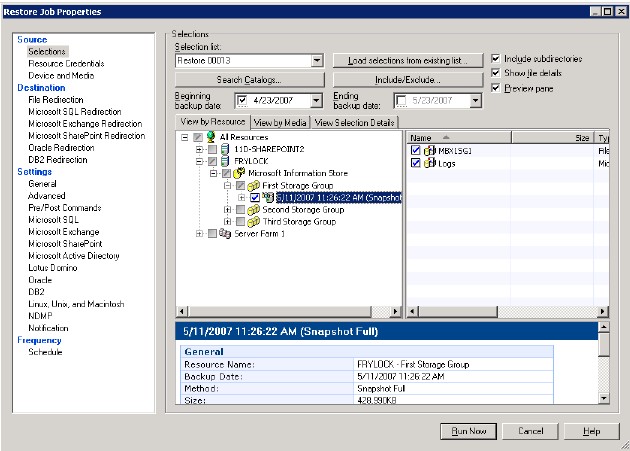
Task: Click the Search Catalogs button
Action: click(249, 80)
